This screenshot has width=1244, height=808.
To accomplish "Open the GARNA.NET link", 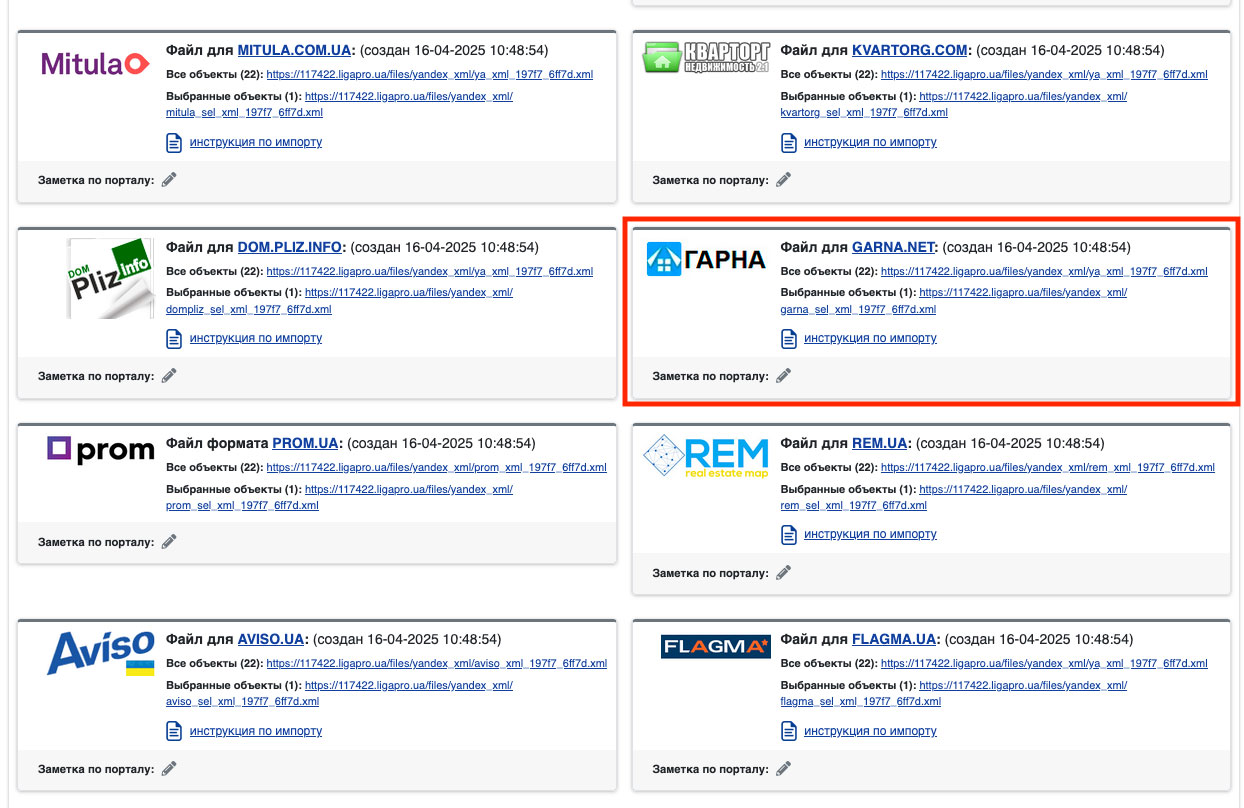I will pyautogui.click(x=892, y=247).
